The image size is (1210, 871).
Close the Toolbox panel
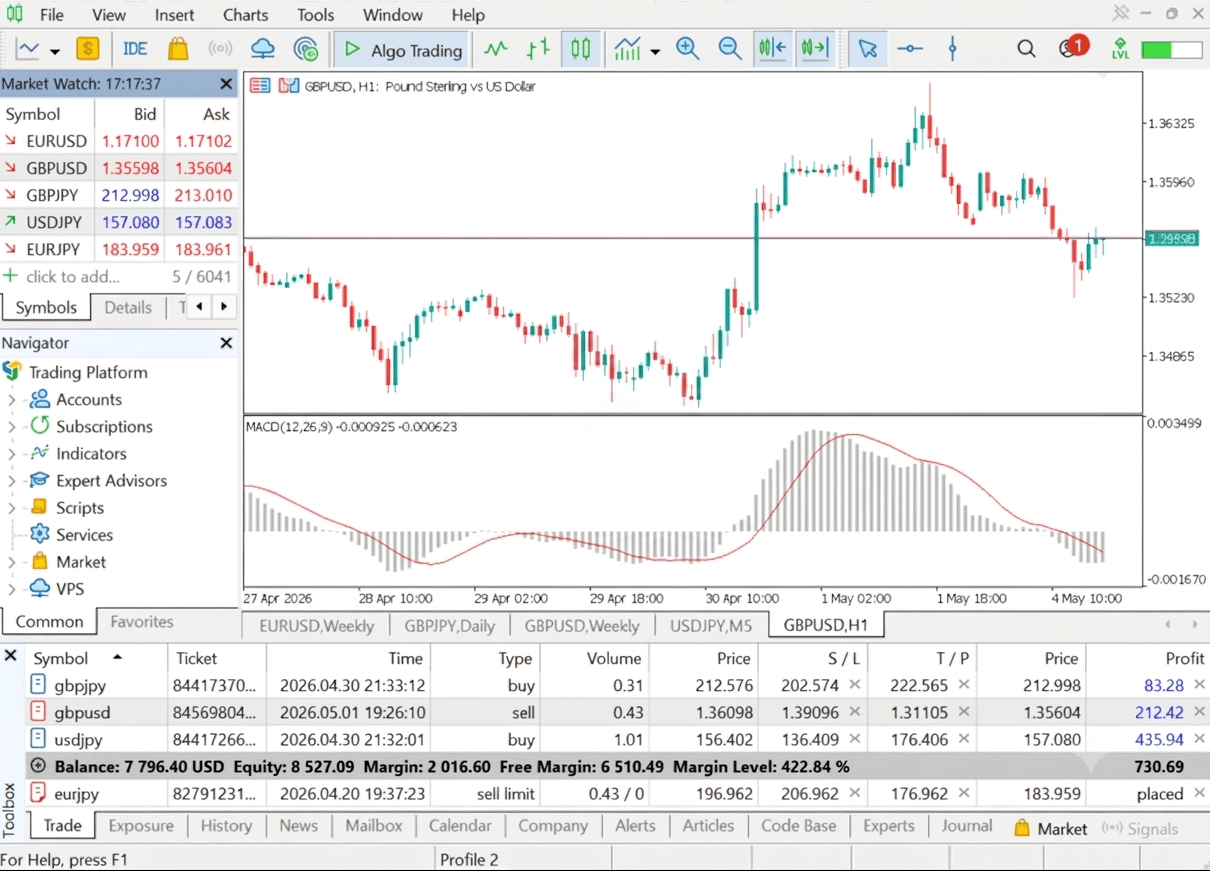tap(10, 656)
